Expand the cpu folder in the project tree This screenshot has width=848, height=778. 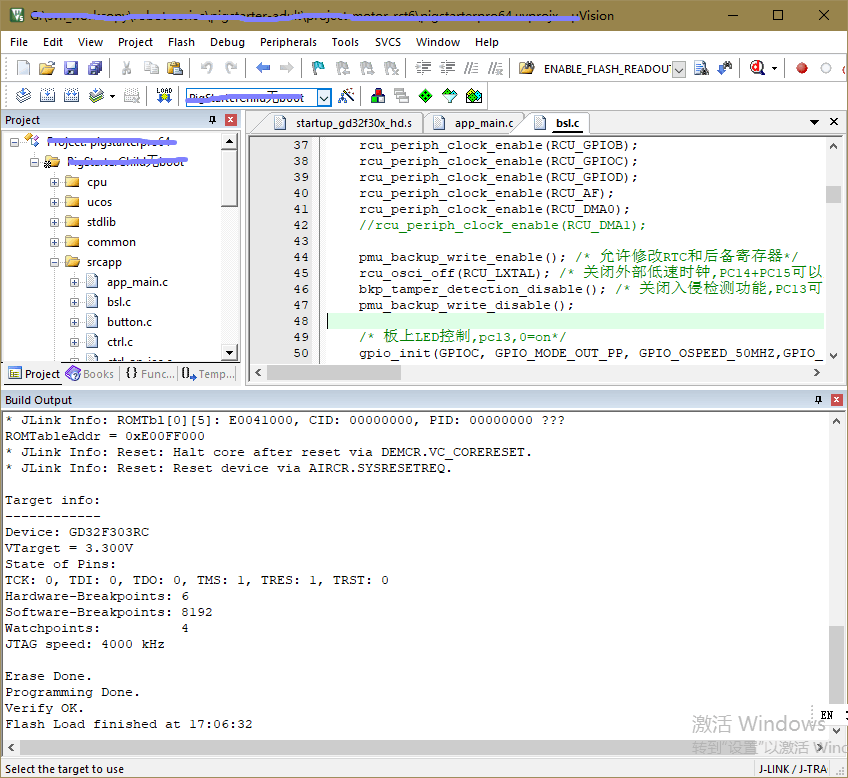[x=55, y=182]
